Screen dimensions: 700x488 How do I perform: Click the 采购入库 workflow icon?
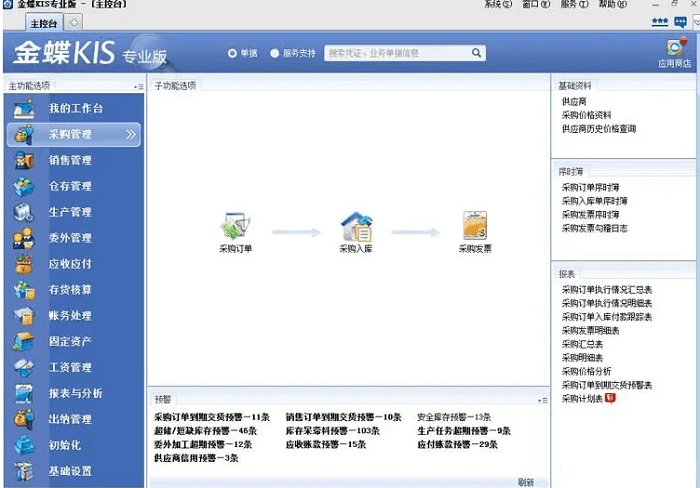tap(357, 226)
